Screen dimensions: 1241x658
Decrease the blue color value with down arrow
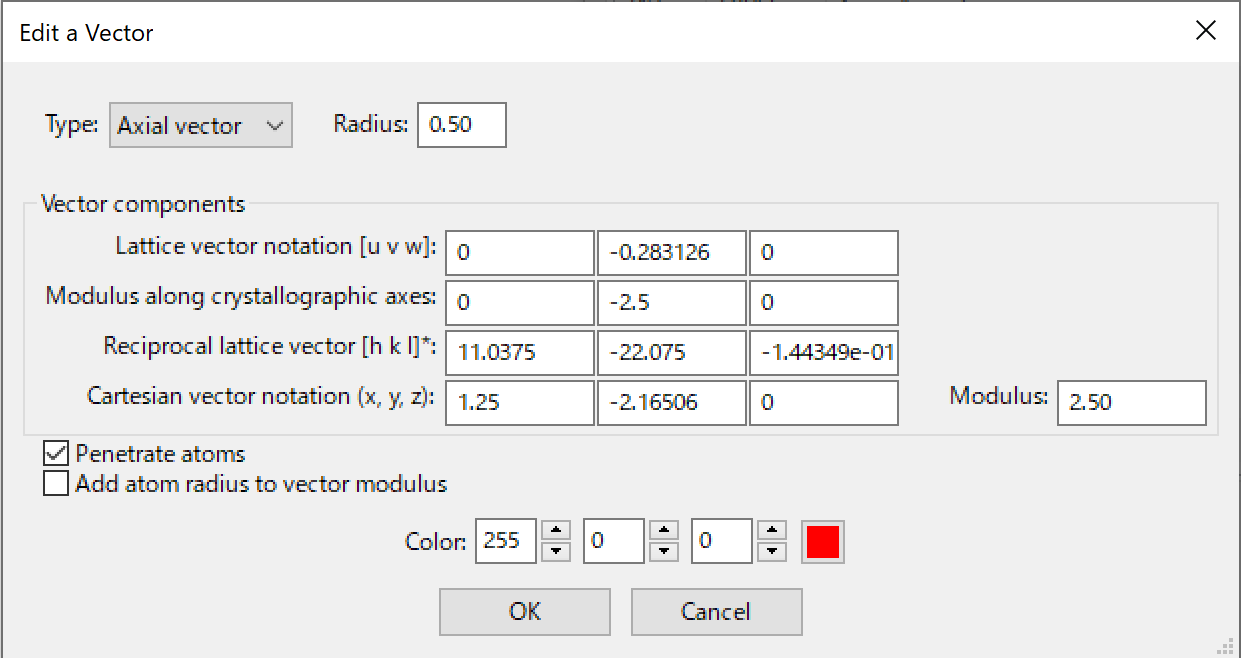click(x=770, y=552)
